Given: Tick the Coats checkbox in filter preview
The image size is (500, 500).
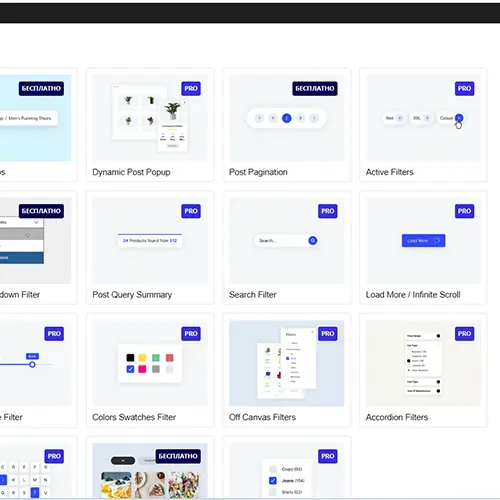Looking at the screenshot, I should [273, 469].
